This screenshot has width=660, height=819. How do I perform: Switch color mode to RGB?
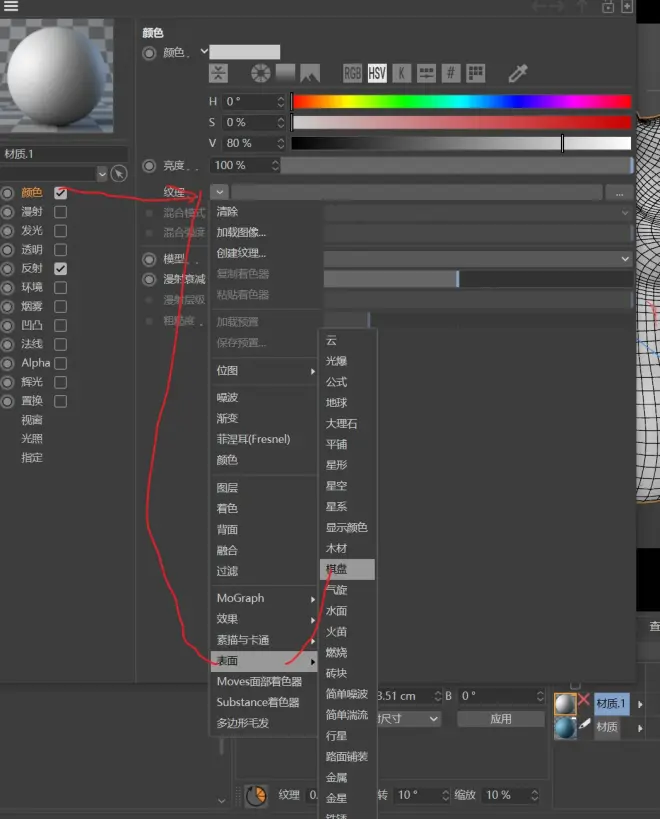coord(353,73)
